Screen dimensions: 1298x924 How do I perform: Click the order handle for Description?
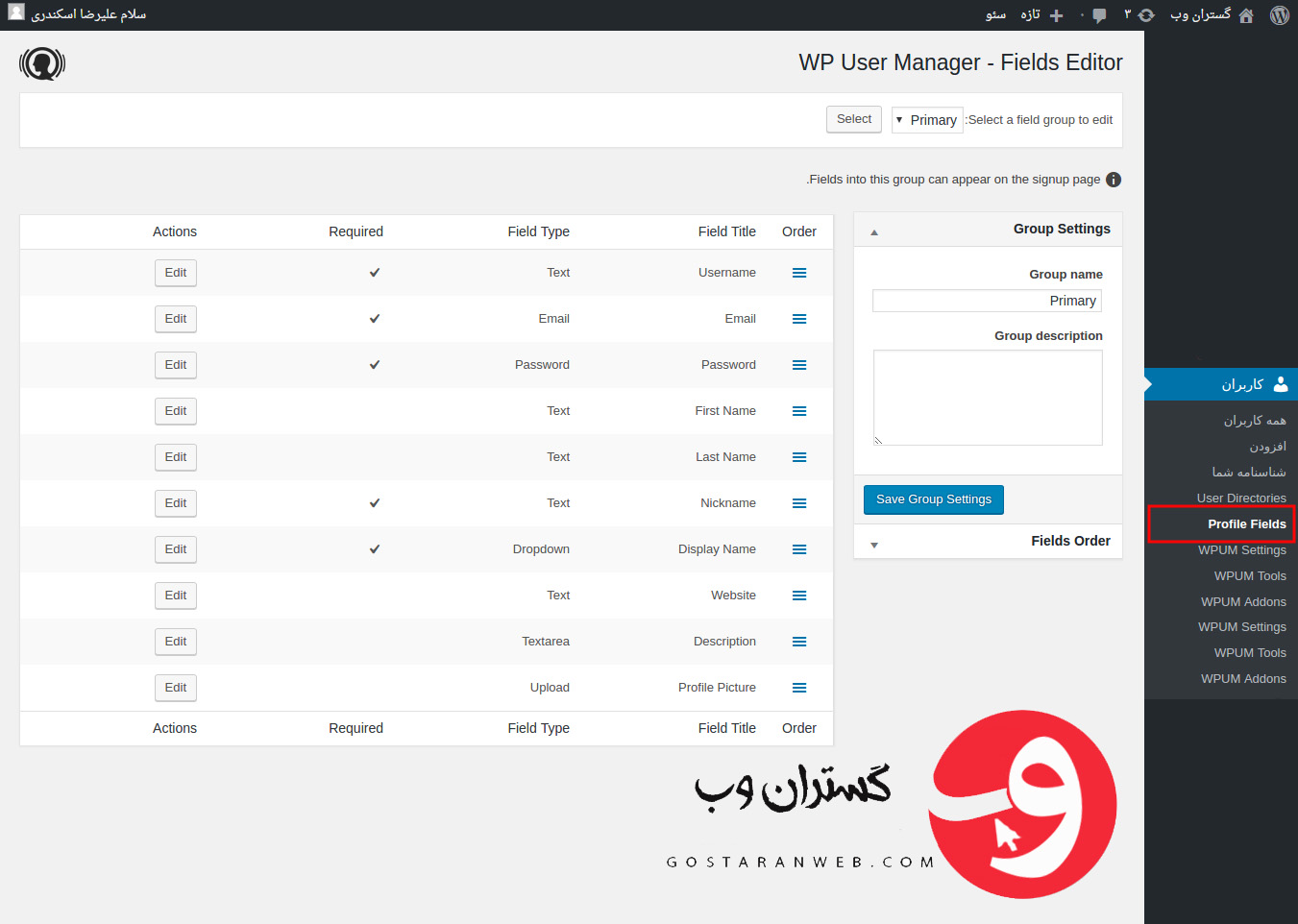click(x=799, y=642)
